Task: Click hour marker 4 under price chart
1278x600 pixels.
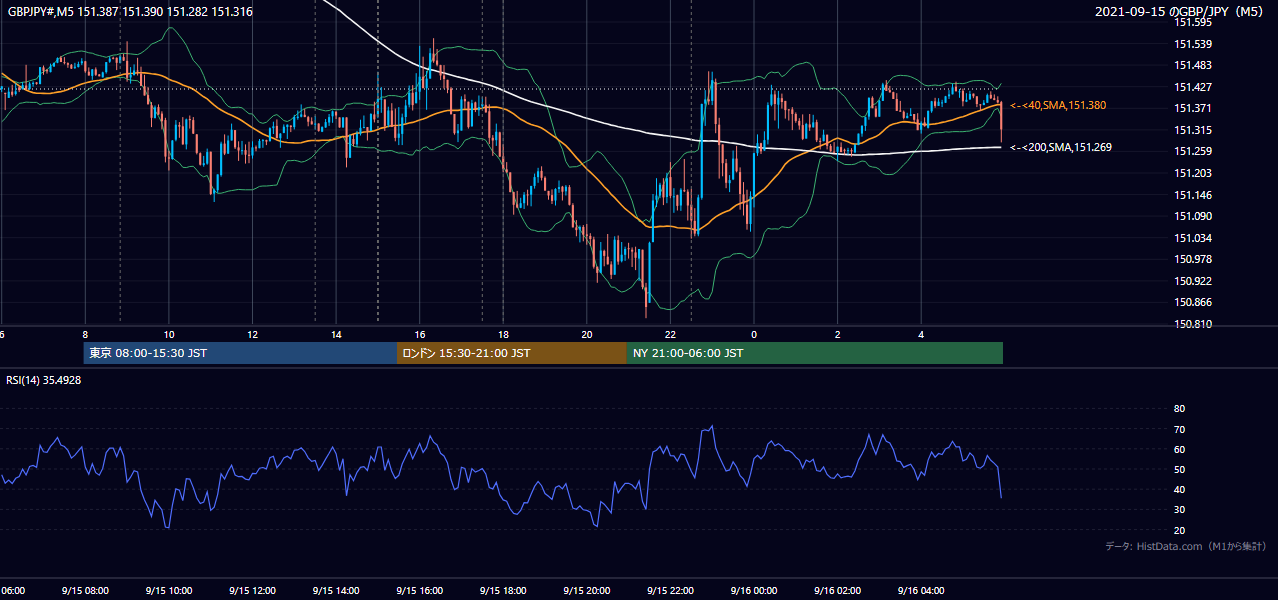Action: click(x=921, y=334)
